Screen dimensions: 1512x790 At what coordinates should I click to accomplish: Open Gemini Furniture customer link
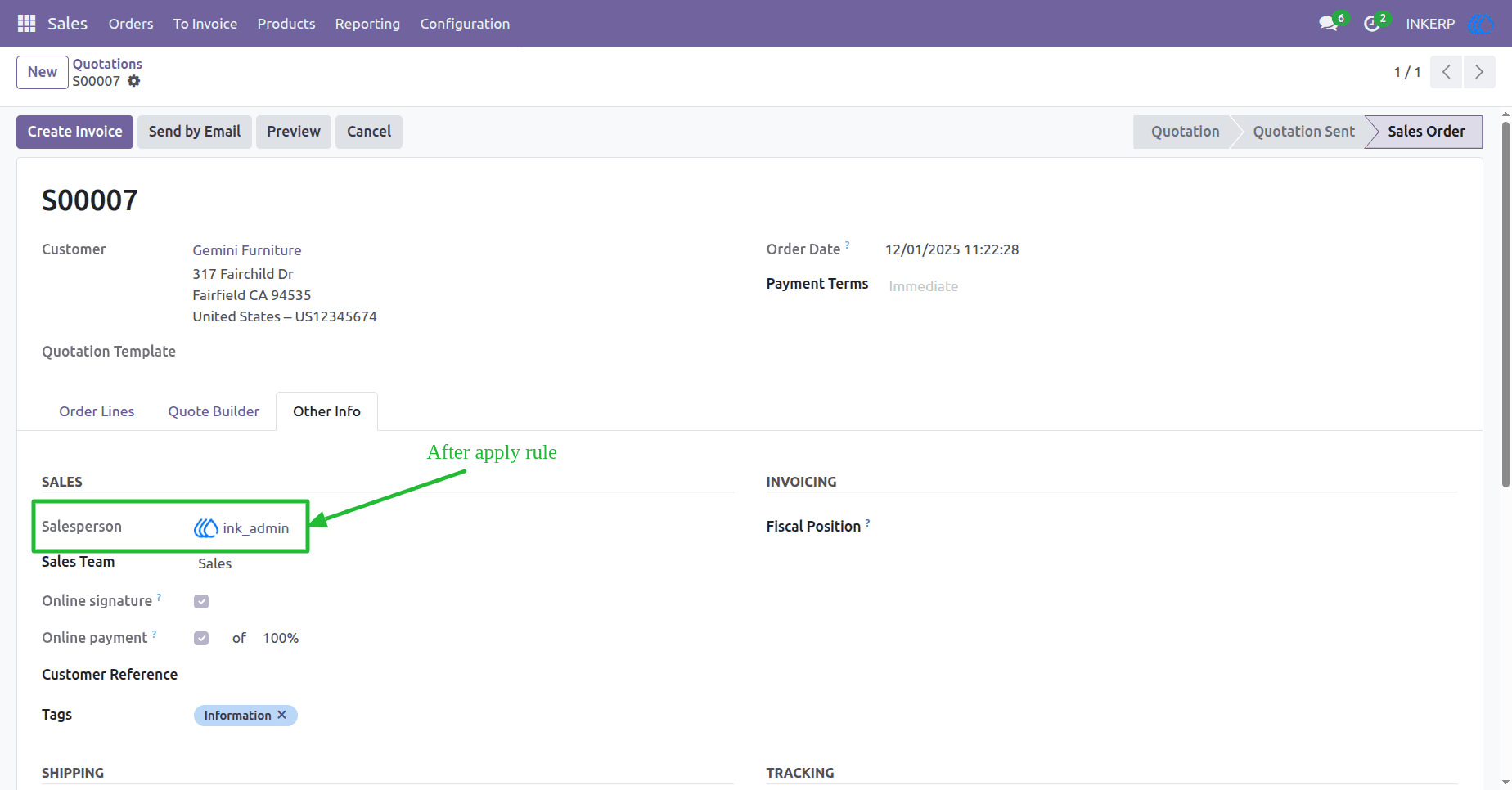tap(247, 250)
